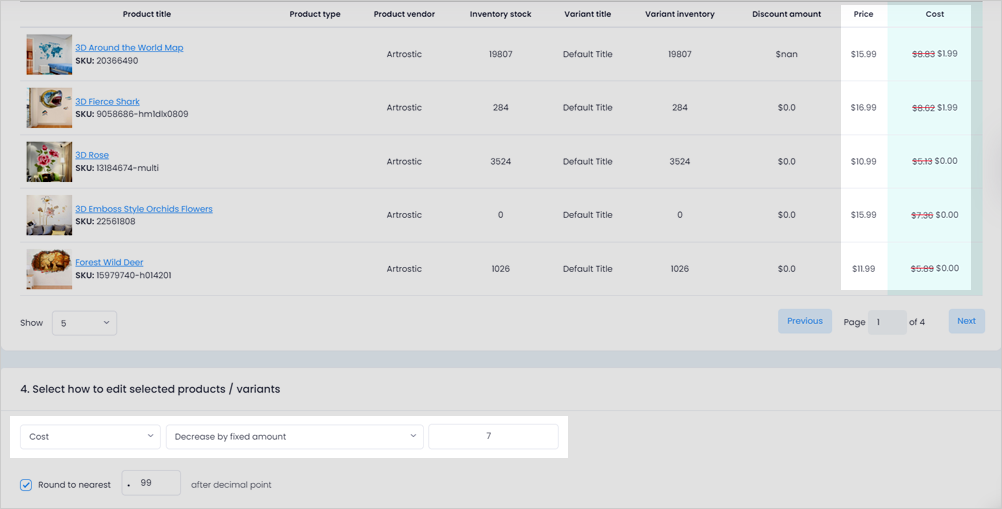The height and width of the screenshot is (509, 1002).
Task: Click the page number input field
Action: click(x=887, y=323)
